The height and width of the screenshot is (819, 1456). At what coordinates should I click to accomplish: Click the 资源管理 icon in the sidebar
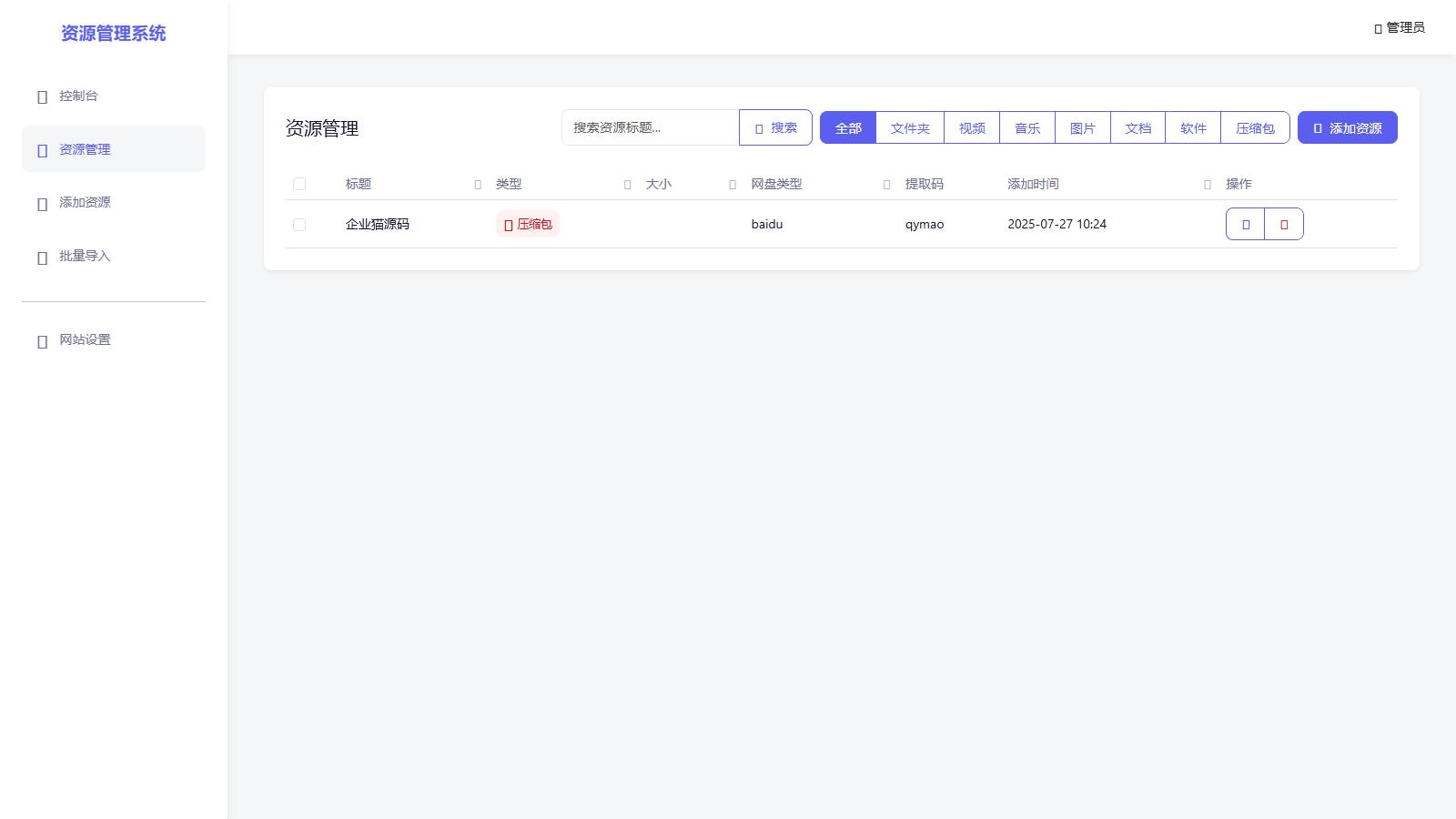42,150
